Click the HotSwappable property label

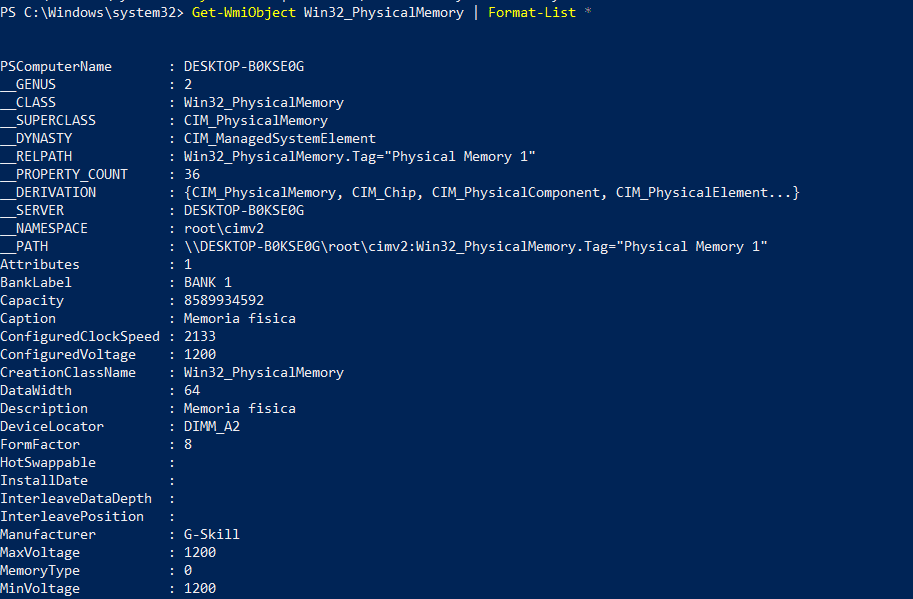click(48, 462)
